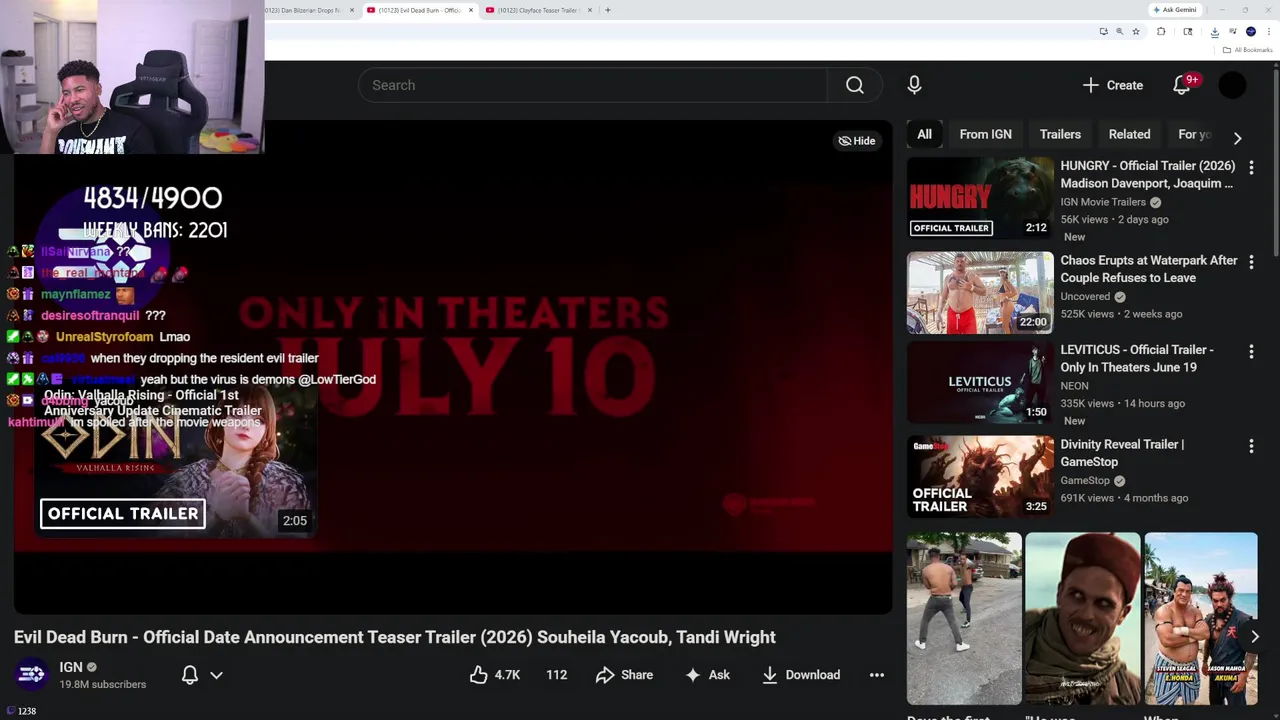This screenshot has width=1280, height=720.
Task: Select the Trailers chip
Action: coord(1060,134)
